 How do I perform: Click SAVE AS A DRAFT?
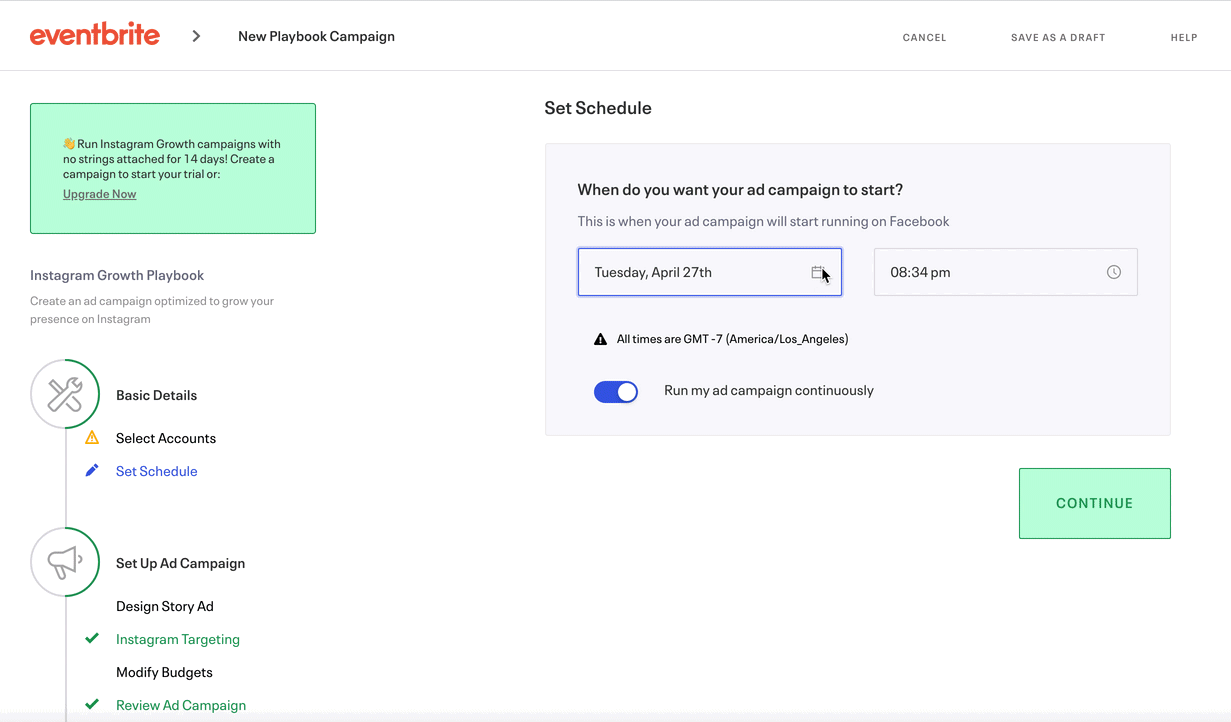[1058, 37]
